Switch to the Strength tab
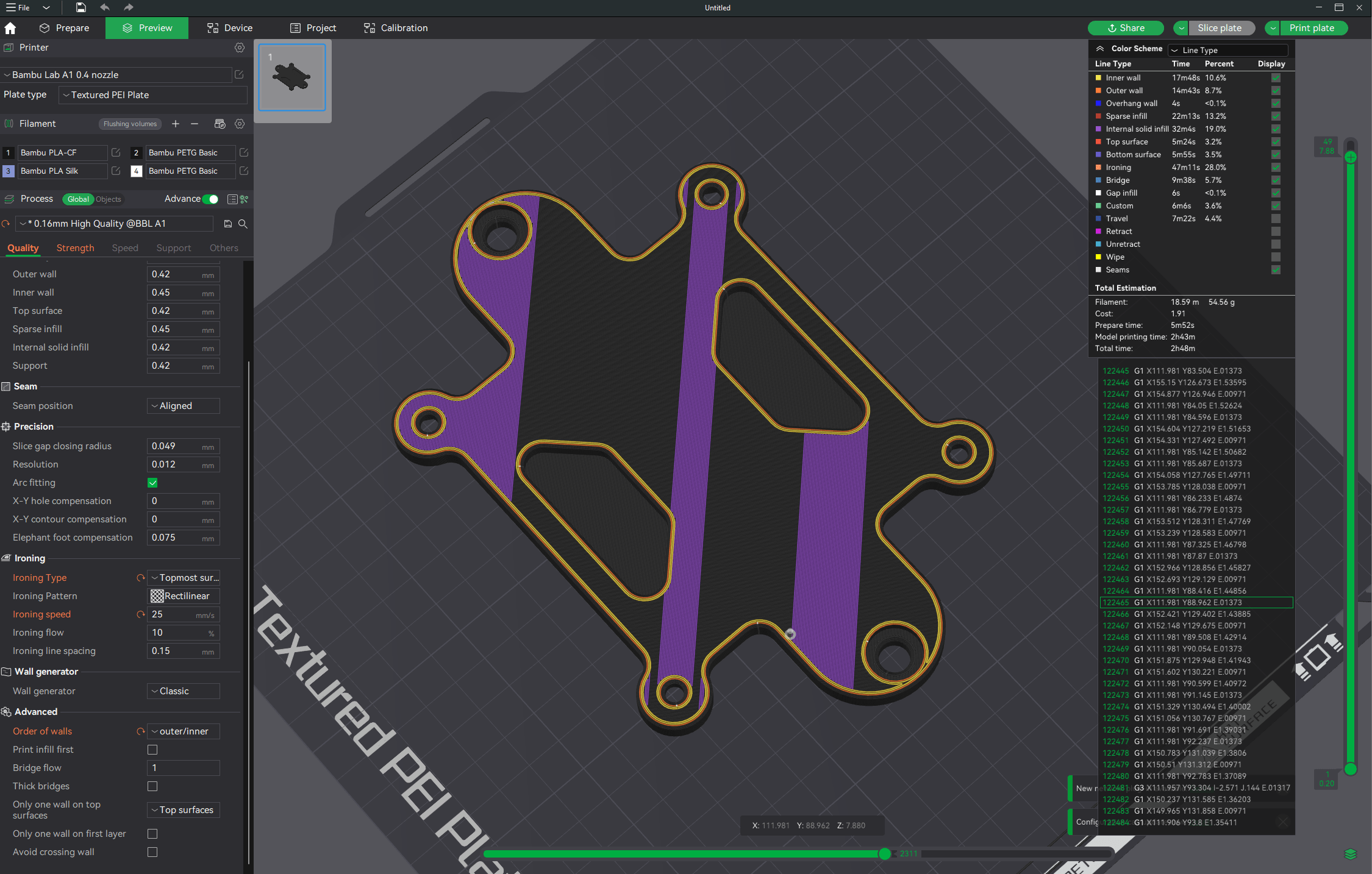 75,248
